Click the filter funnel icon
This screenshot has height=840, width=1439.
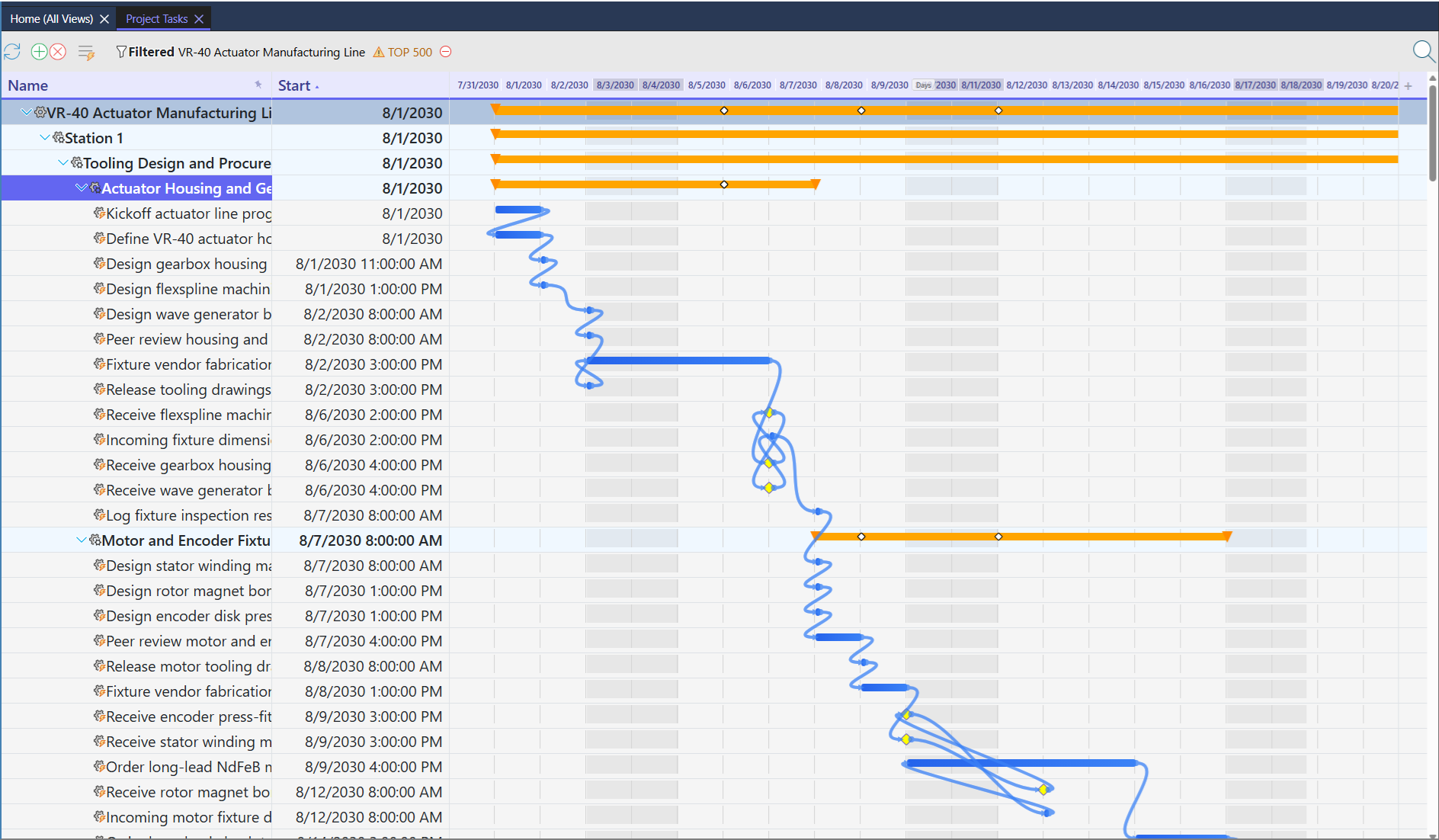(121, 52)
